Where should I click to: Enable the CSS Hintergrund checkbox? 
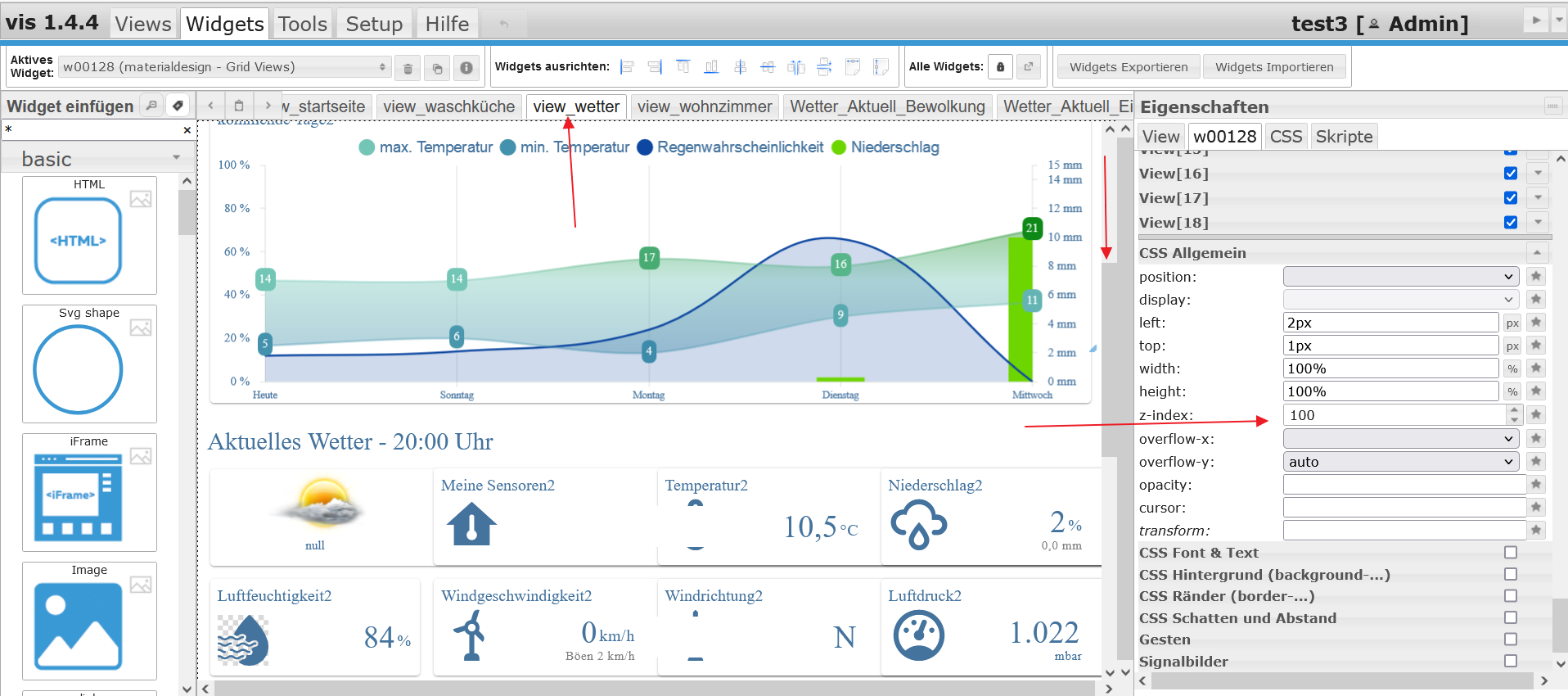coord(1511,575)
